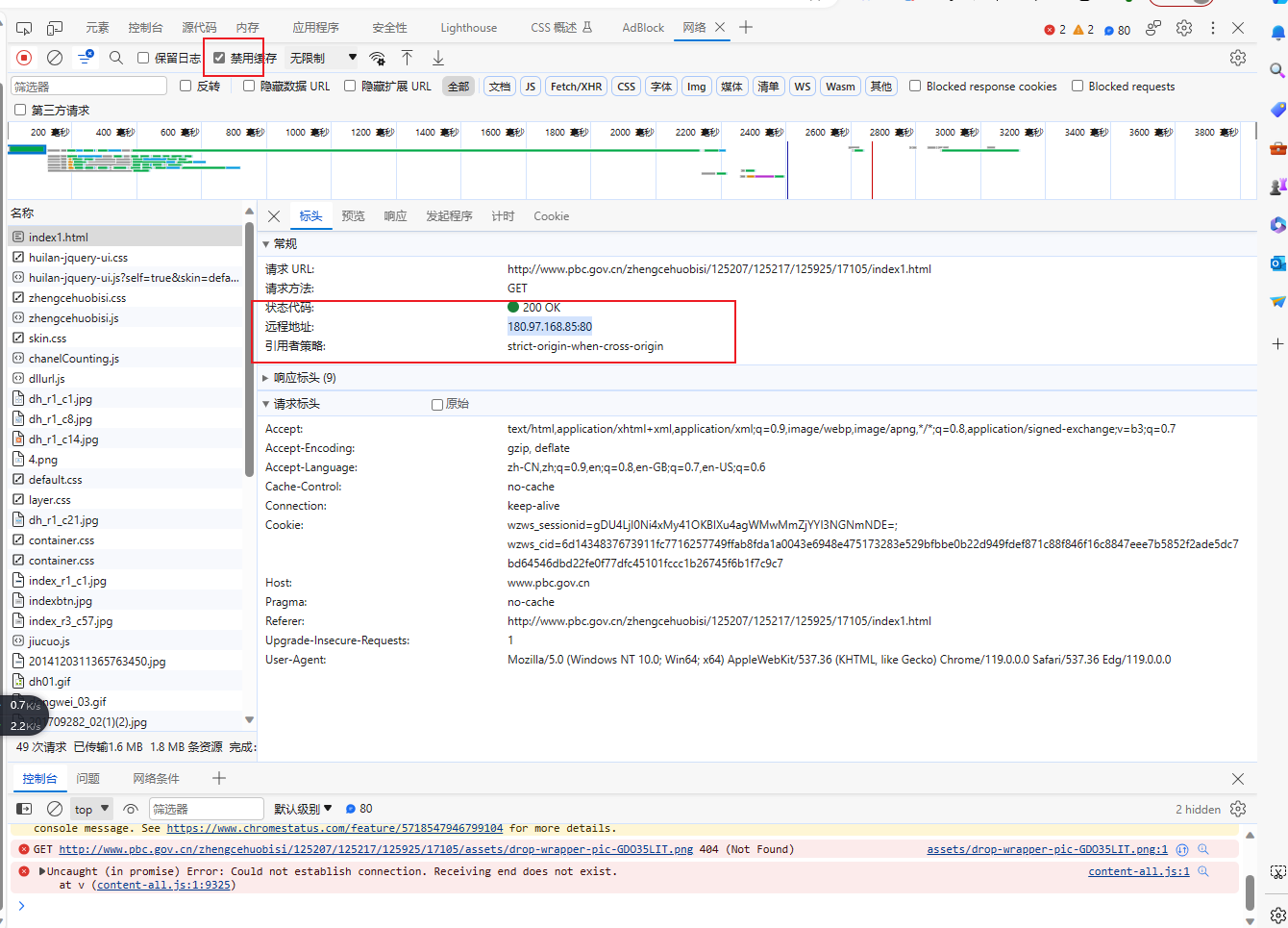The image size is (1288, 928).
Task: Tick 隐藏数据 URL checkbox
Action: click(249, 86)
